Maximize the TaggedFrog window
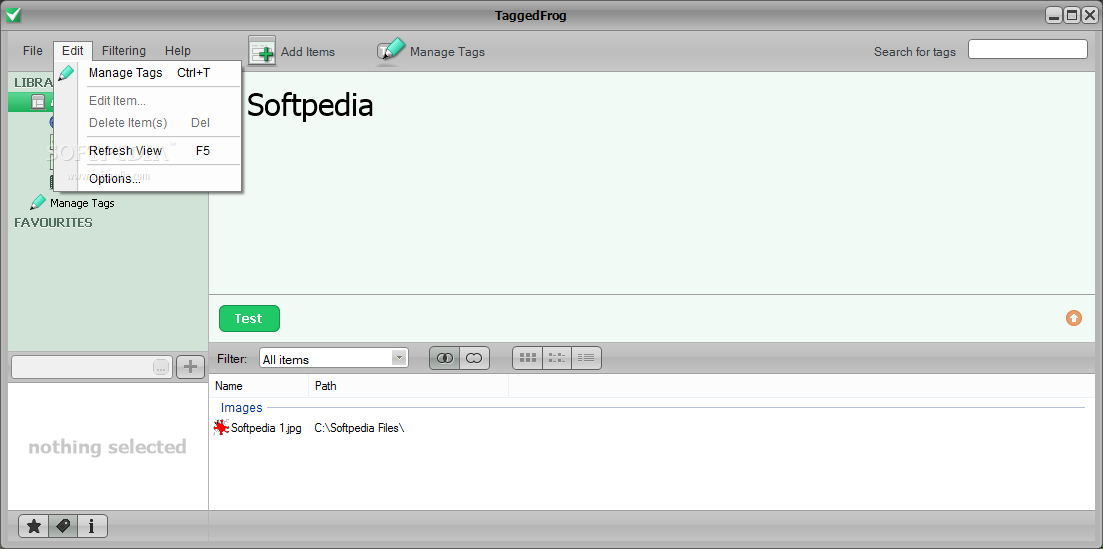Image resolution: width=1103 pixels, height=549 pixels. pyautogui.click(x=1071, y=15)
